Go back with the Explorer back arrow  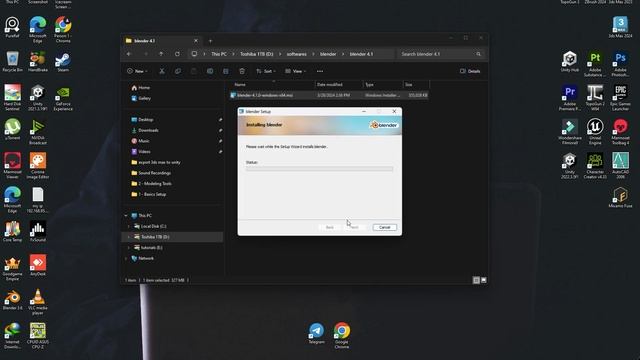(129, 54)
